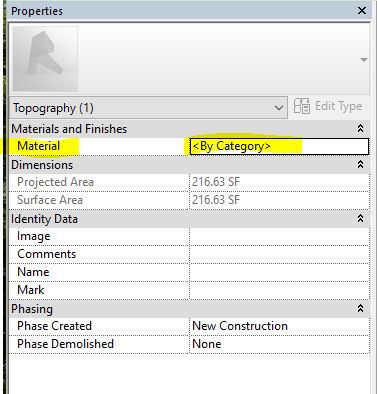Click the Comments value field

pyautogui.click(x=279, y=254)
